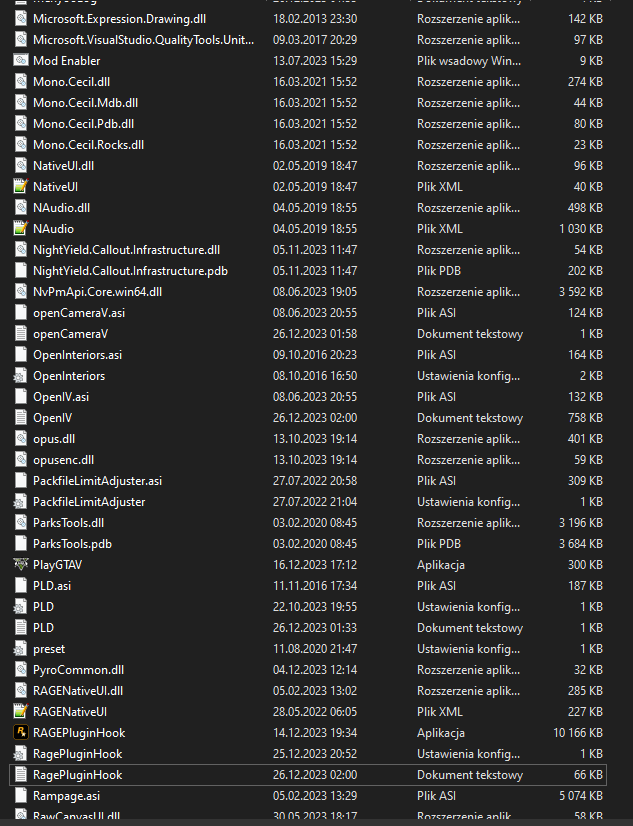This screenshot has height=826, width=633.
Task: Select RagePluginHook text document dated 26.12.2023
Action: coord(77,775)
